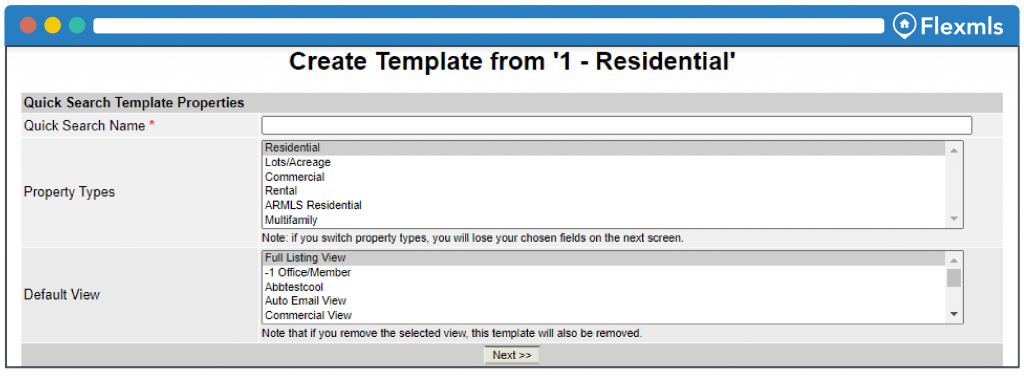Click the Default View scrollbar thumb

(954, 278)
